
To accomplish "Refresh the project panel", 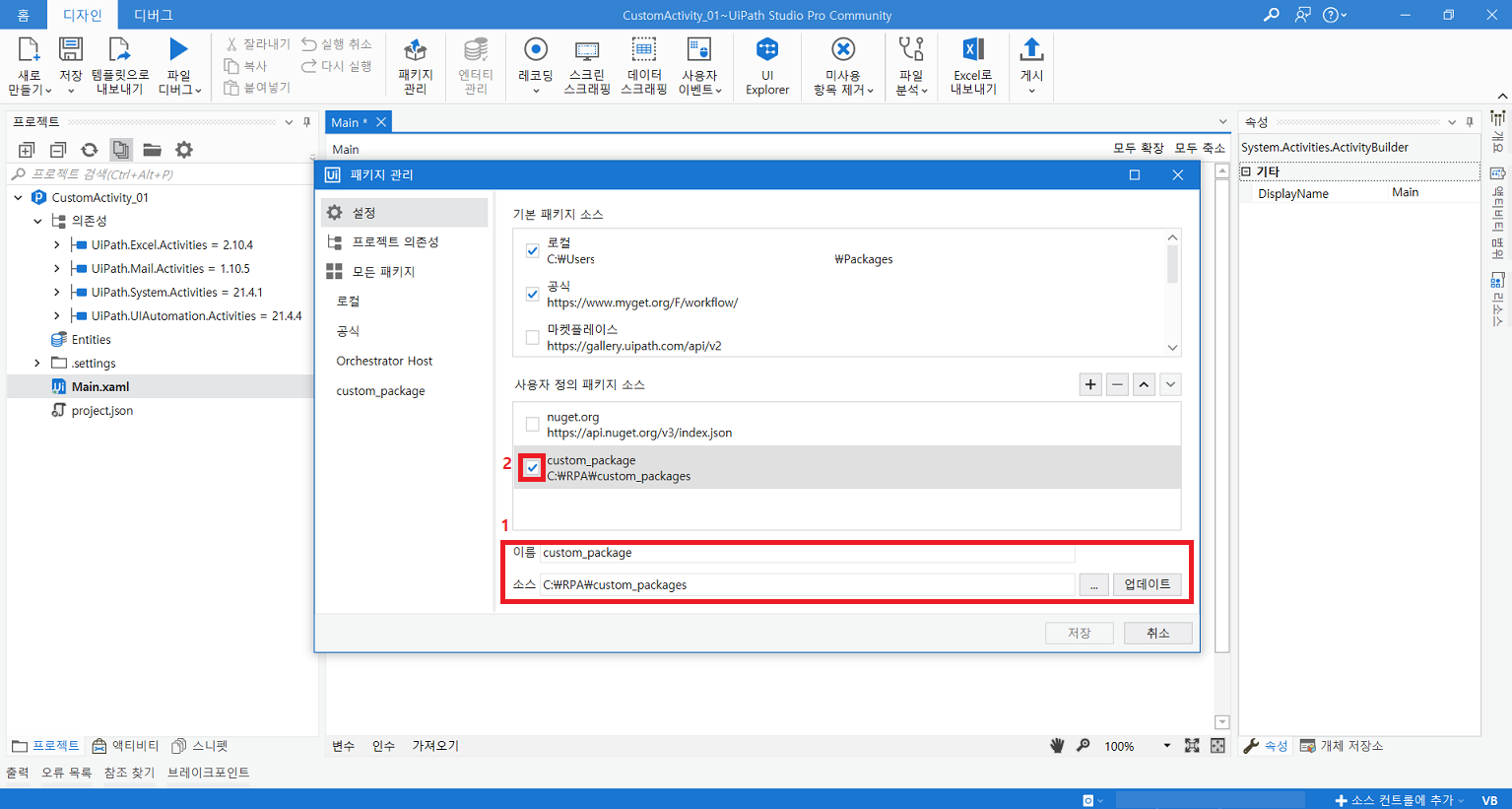I will [x=90, y=150].
